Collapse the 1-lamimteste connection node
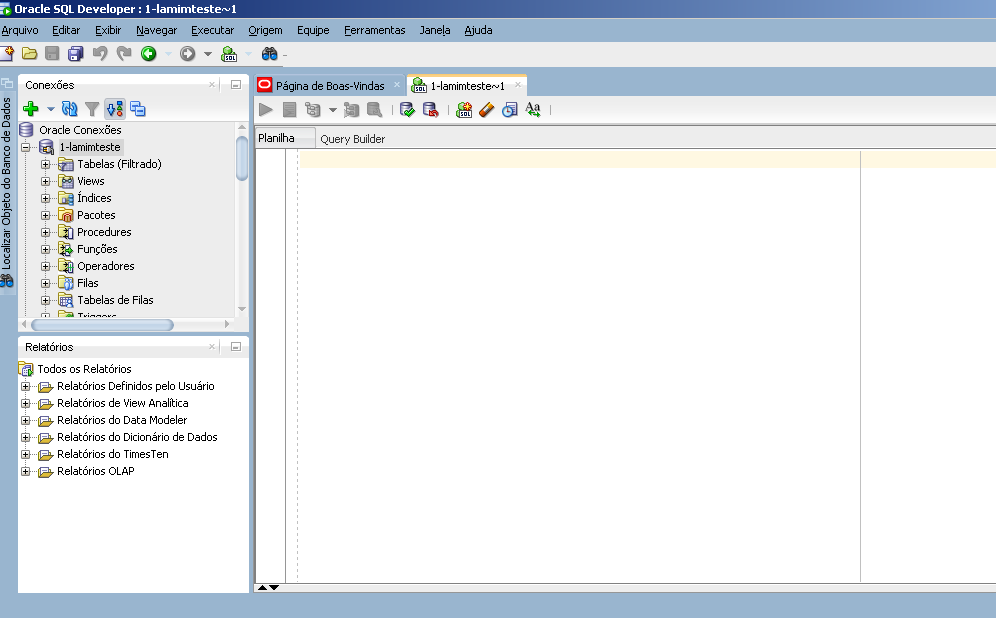The image size is (996, 618). pyautogui.click(x=26, y=147)
